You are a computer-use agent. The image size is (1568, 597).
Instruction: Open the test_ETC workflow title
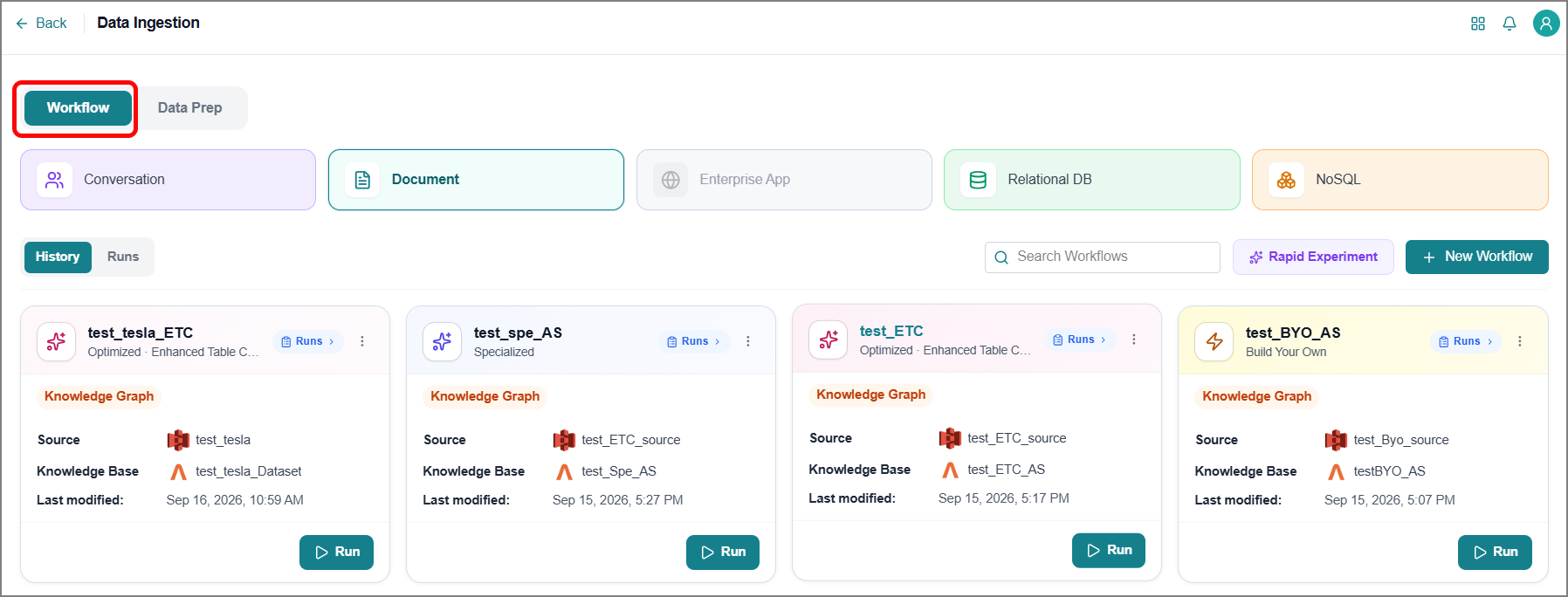pyautogui.click(x=891, y=332)
